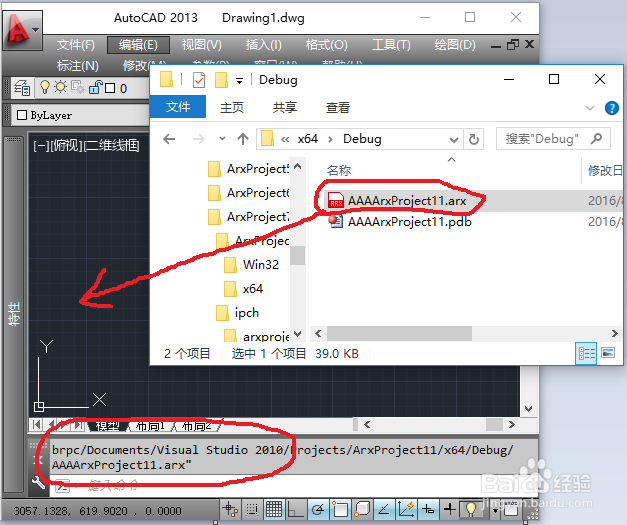This screenshot has height=525, width=627.
Task: Expand the address bar history dropdown
Action: (454, 140)
